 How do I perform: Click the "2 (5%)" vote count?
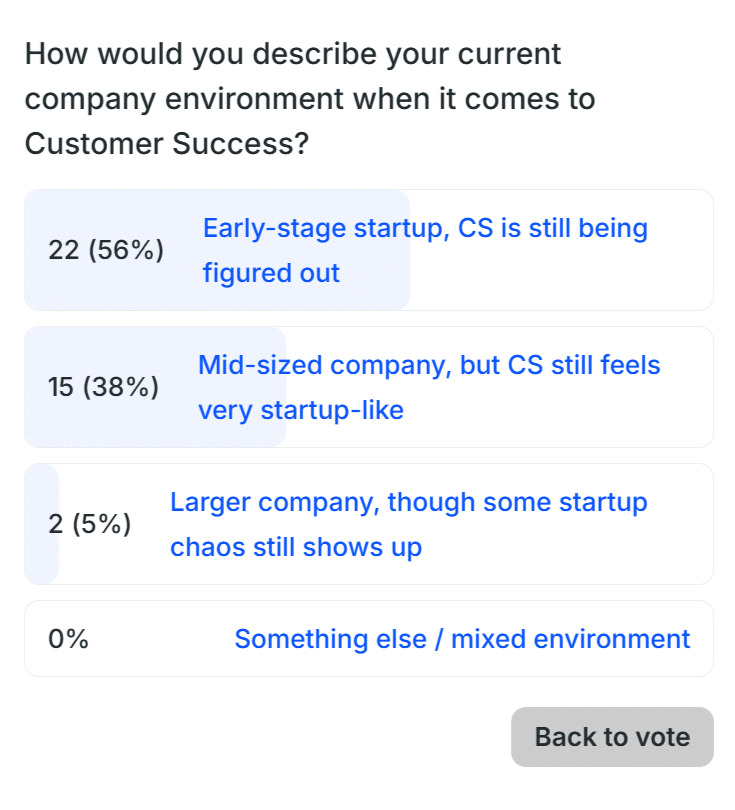[90, 524]
